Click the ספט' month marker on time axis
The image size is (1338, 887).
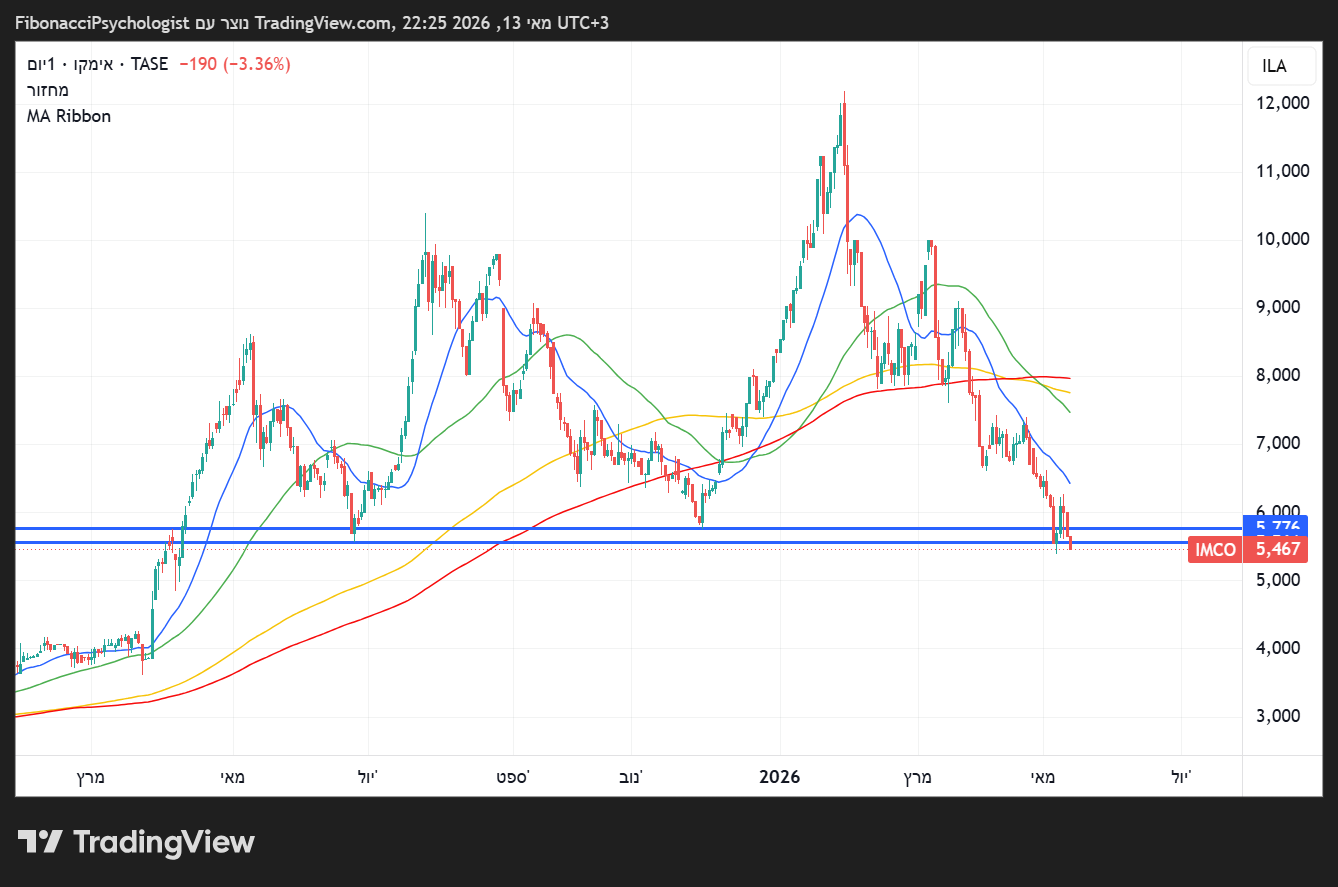(x=515, y=777)
